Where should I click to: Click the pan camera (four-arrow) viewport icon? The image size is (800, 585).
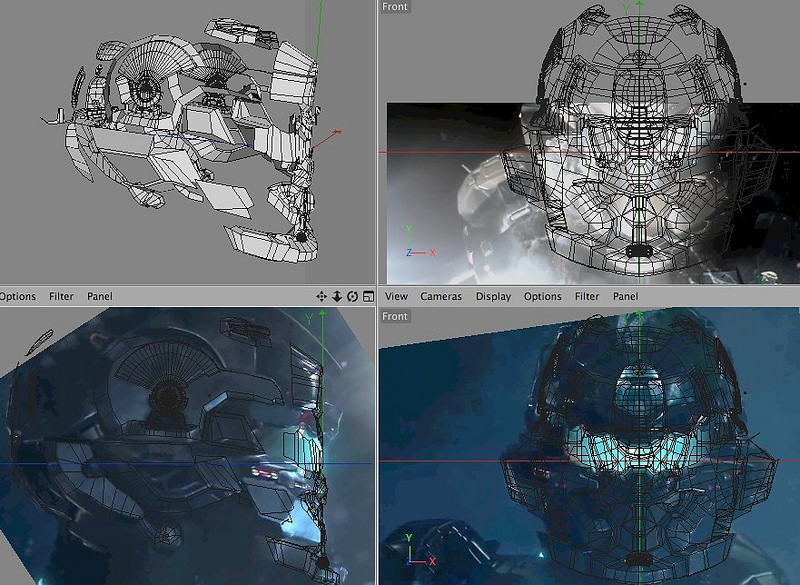point(321,296)
